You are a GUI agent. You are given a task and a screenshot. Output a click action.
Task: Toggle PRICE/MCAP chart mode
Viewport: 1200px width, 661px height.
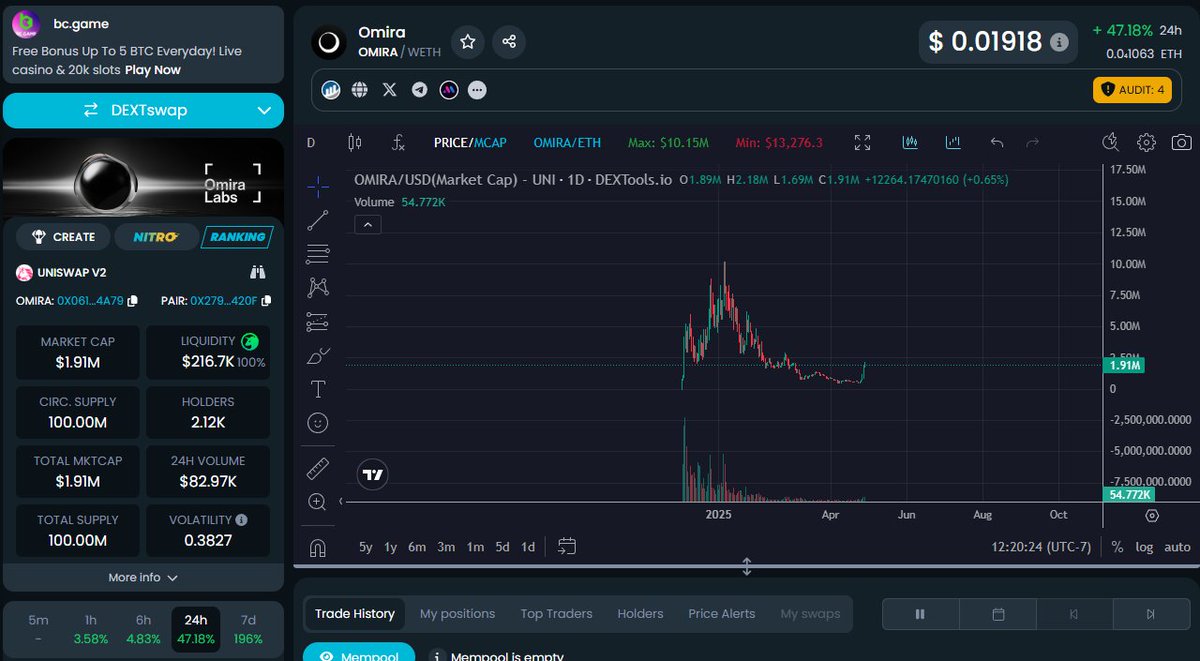(470, 143)
